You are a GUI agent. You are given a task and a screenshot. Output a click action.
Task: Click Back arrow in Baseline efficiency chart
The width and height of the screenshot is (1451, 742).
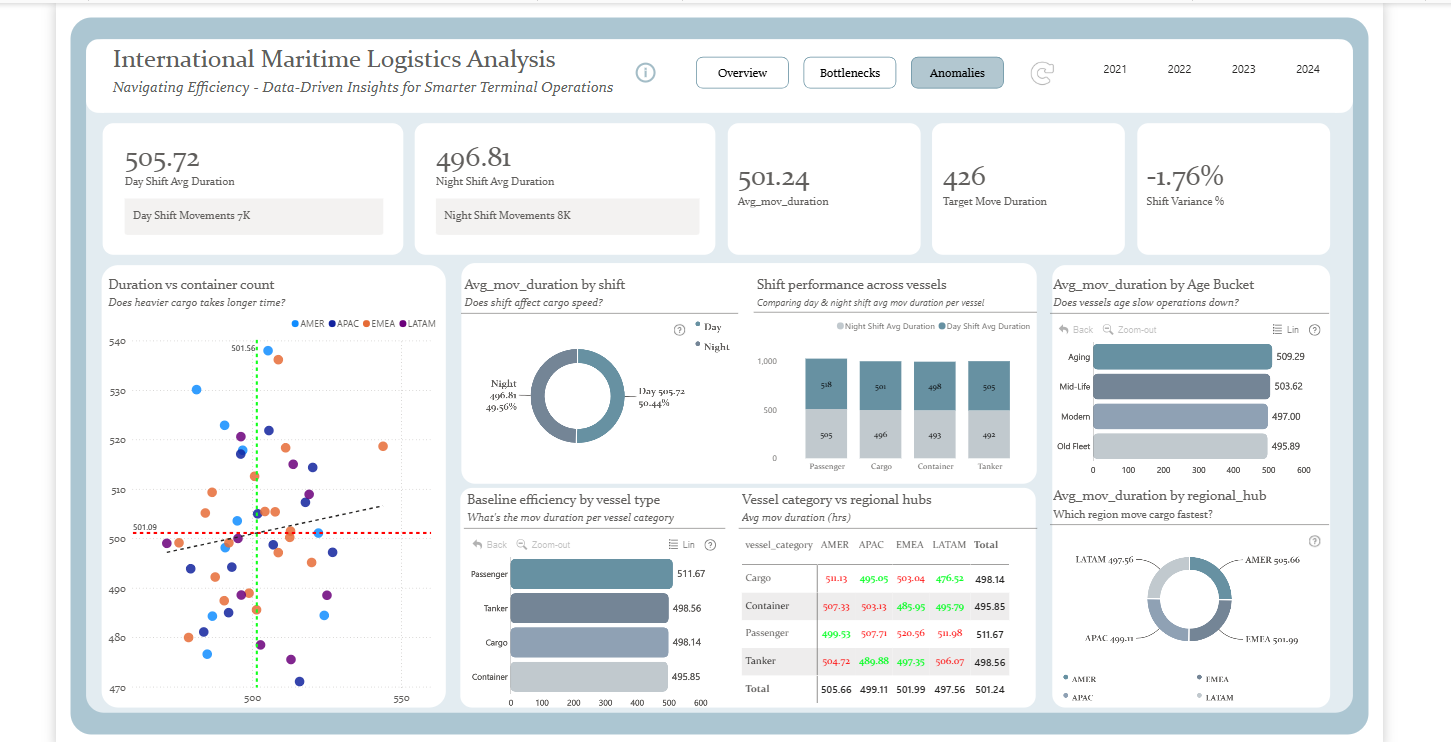pos(478,545)
